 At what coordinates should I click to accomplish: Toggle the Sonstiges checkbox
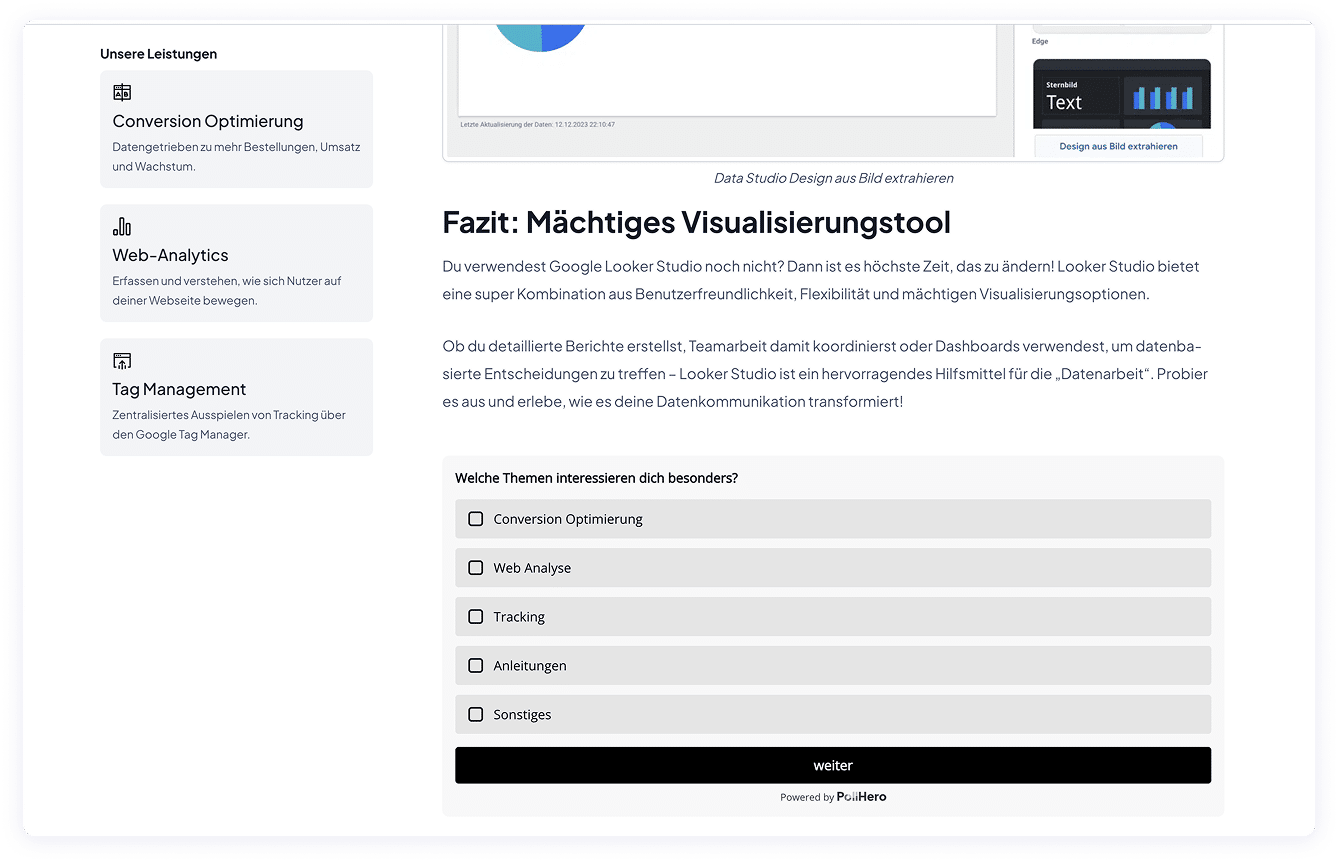pyautogui.click(x=476, y=715)
